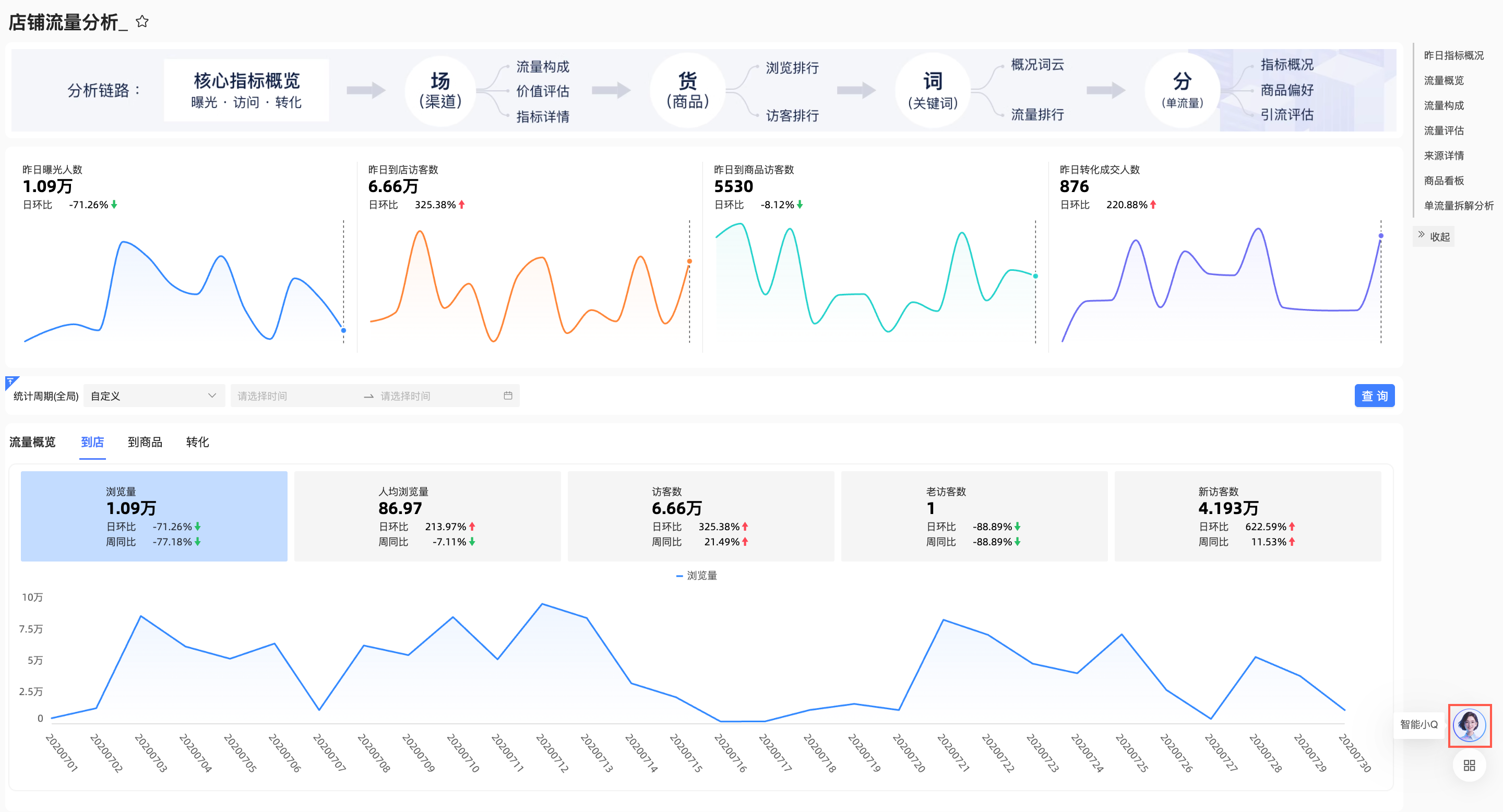This screenshot has width=1503, height=812.
Task: Switch to the 到商品 tab
Action: (145, 442)
